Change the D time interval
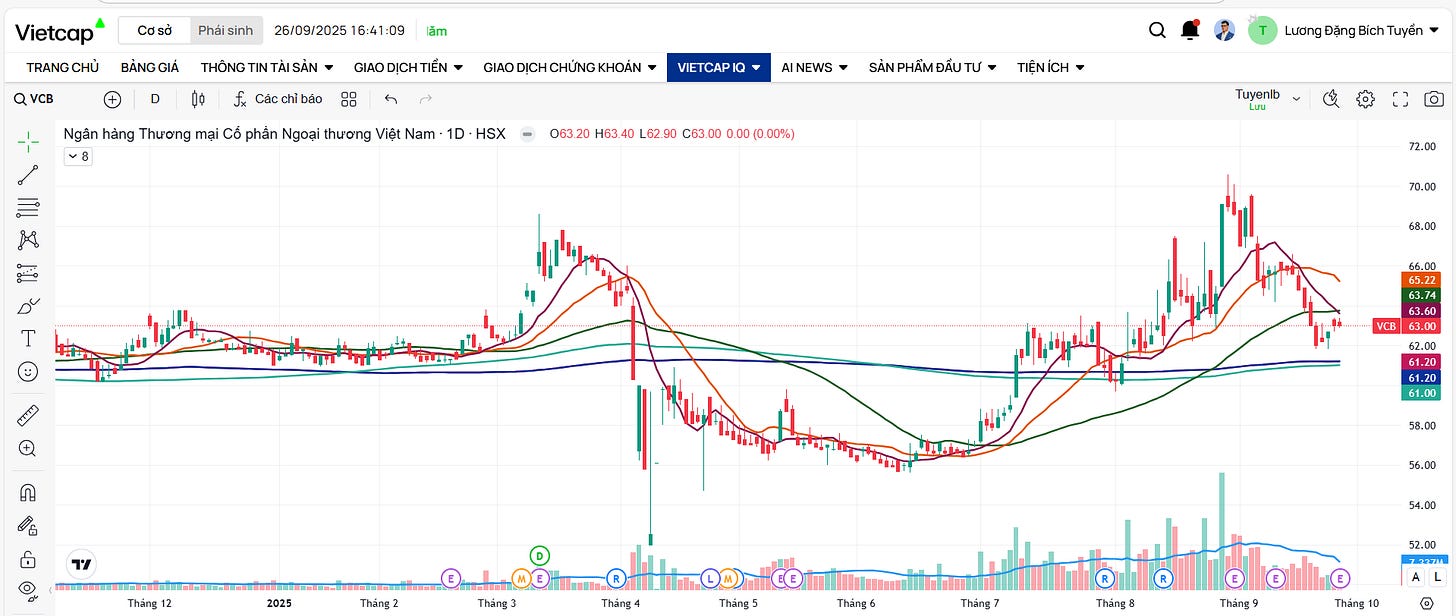The height and width of the screenshot is (616, 1456). coord(155,99)
